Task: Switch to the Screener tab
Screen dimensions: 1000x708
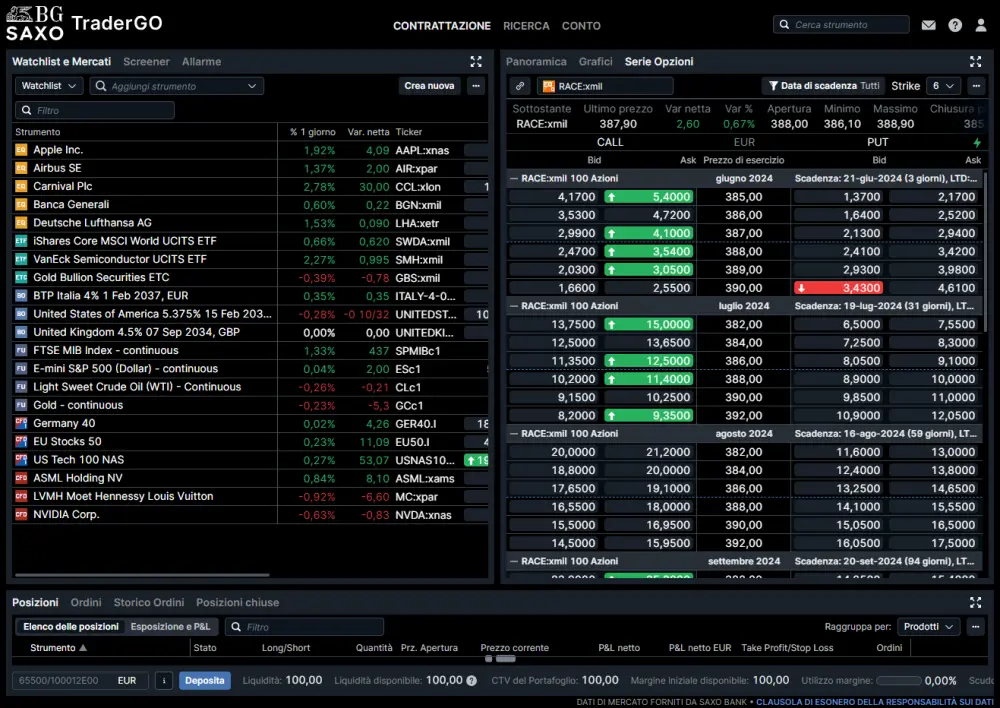Action: (x=146, y=61)
